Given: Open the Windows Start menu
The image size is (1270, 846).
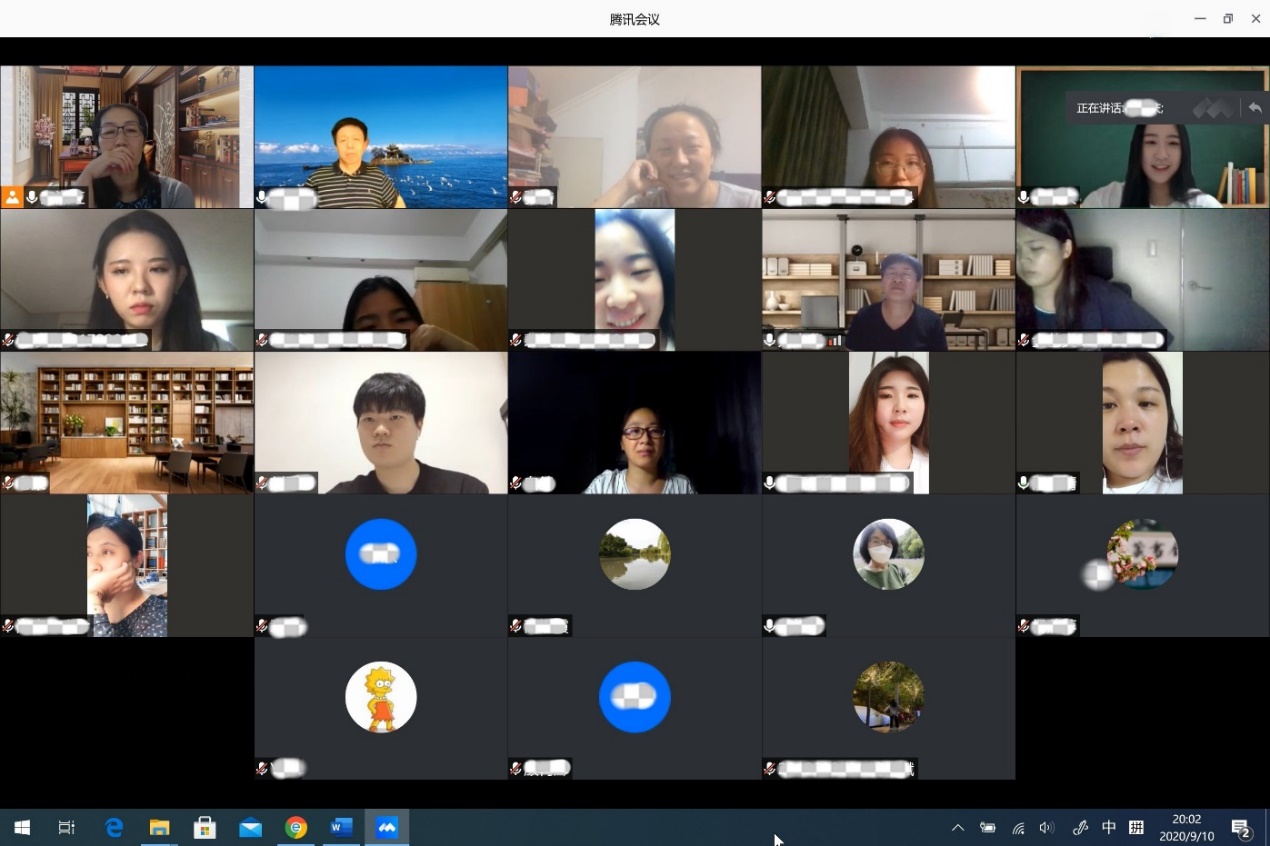Looking at the screenshot, I should (x=21, y=828).
